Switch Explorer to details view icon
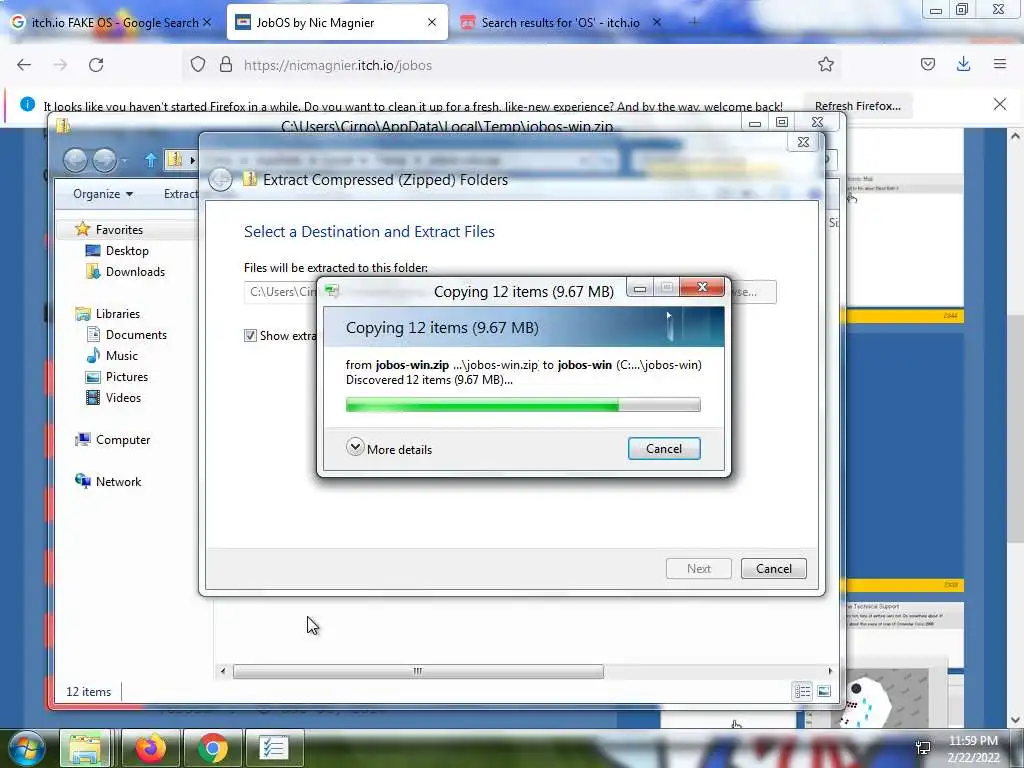The height and width of the screenshot is (768, 1024). [x=803, y=691]
